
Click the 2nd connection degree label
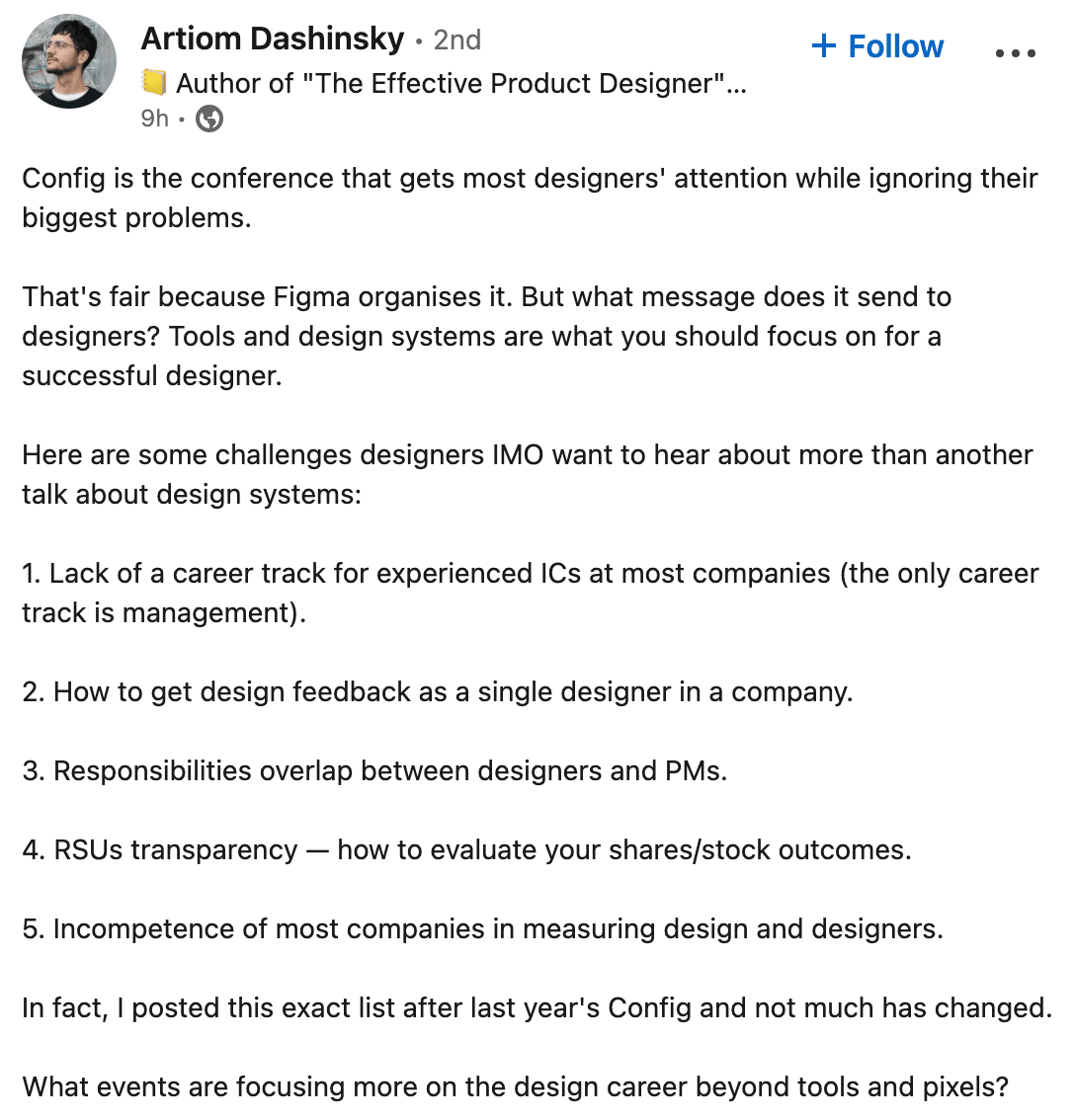pyautogui.click(x=457, y=40)
